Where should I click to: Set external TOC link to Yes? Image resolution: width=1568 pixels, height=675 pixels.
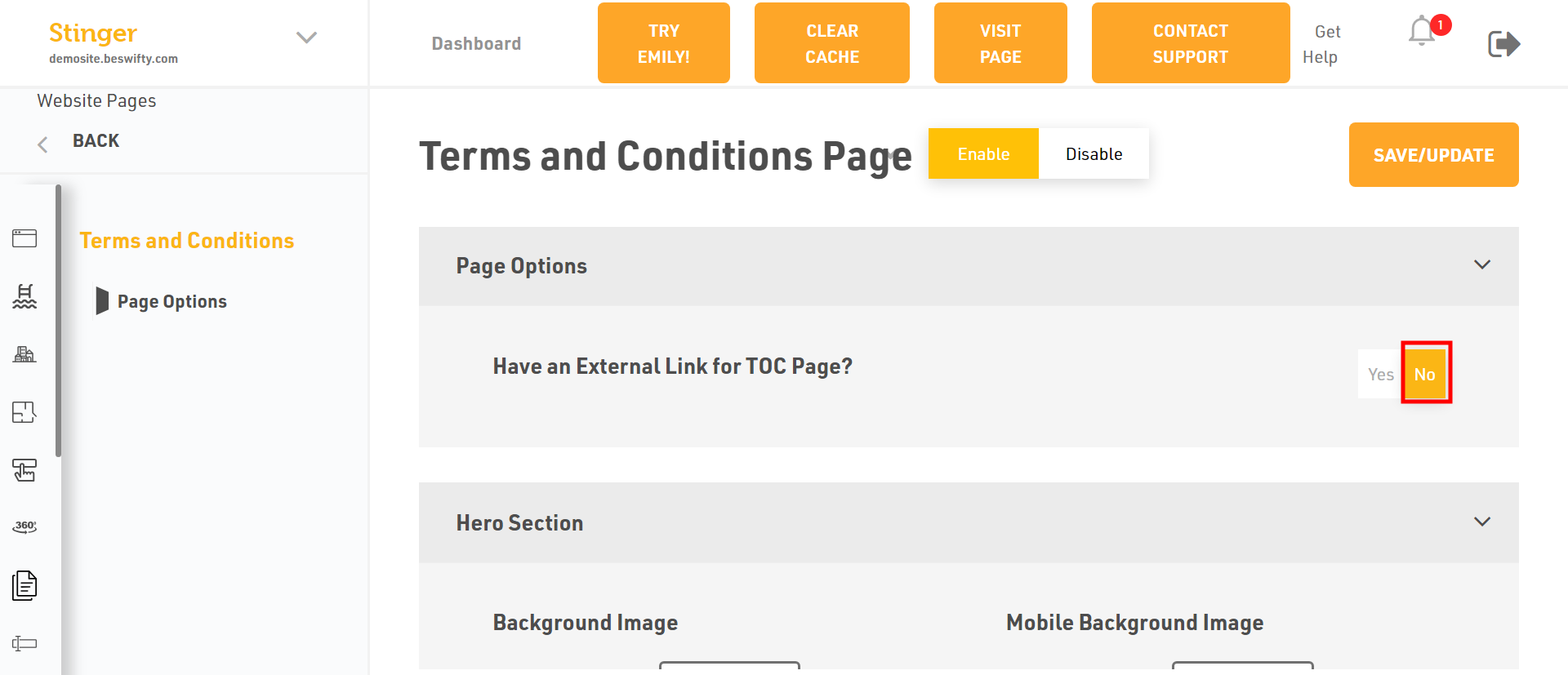1380,374
